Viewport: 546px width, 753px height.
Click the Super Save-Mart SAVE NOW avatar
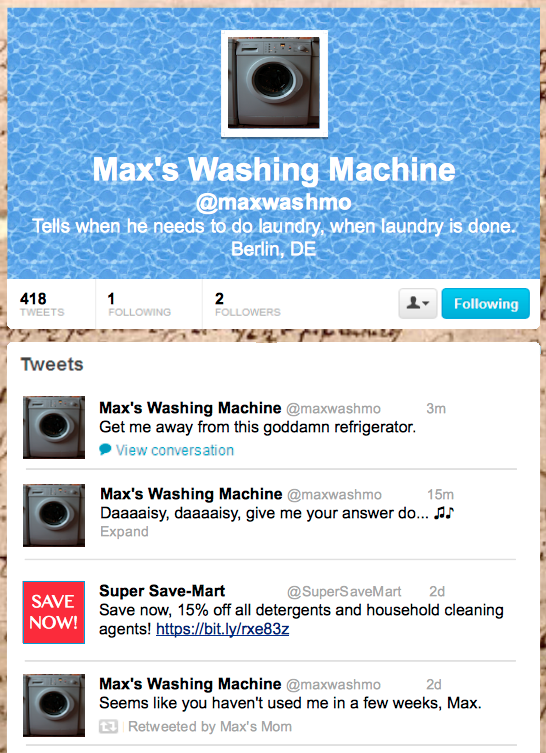click(54, 612)
